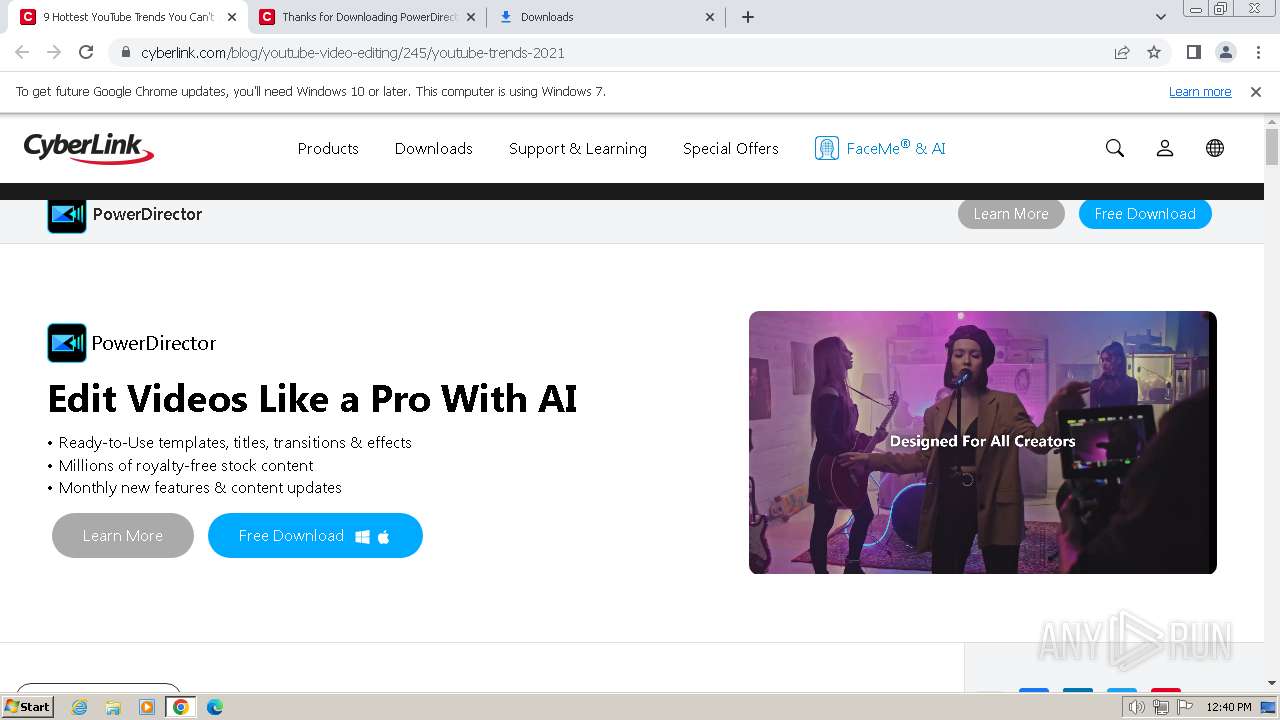Open the Chrome side panel icon
Image resolution: width=1280 pixels, height=720 pixels.
pyautogui.click(x=1193, y=52)
